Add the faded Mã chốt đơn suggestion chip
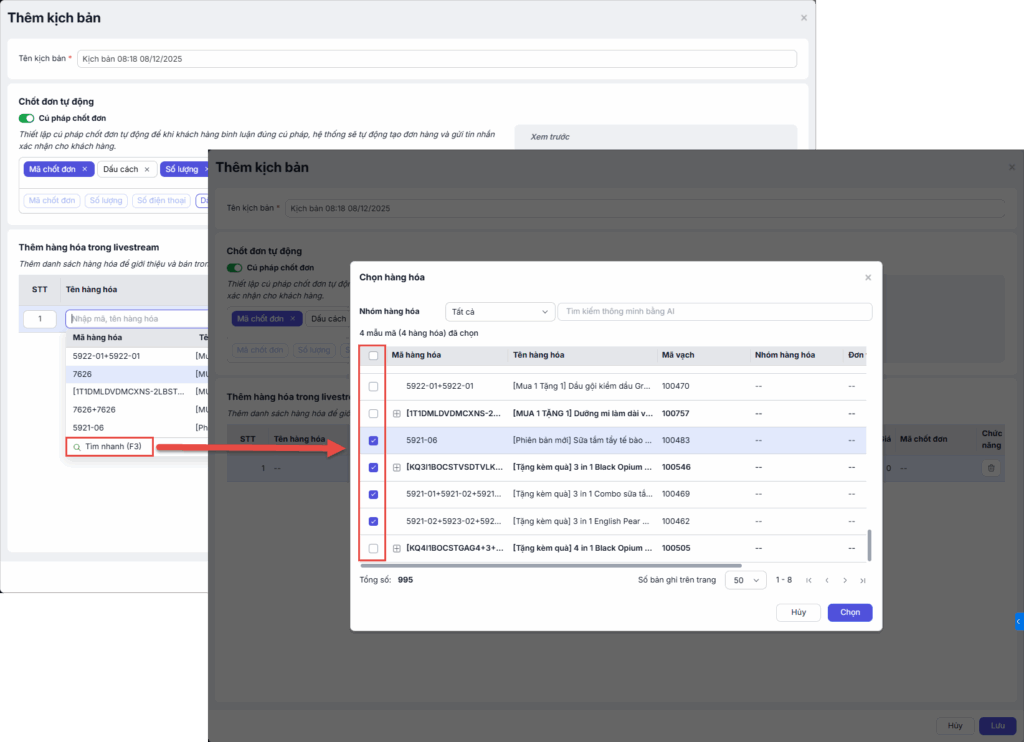Image resolution: width=1024 pixels, height=742 pixels. (52, 201)
